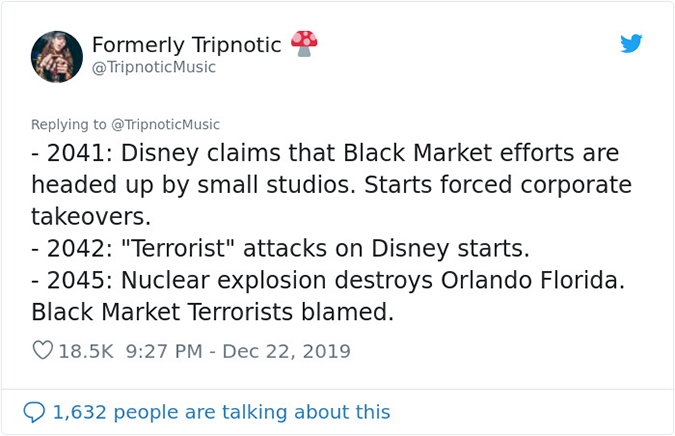The width and height of the screenshot is (675, 436).
Task: Click the 18.5K likes count
Action: (87, 351)
